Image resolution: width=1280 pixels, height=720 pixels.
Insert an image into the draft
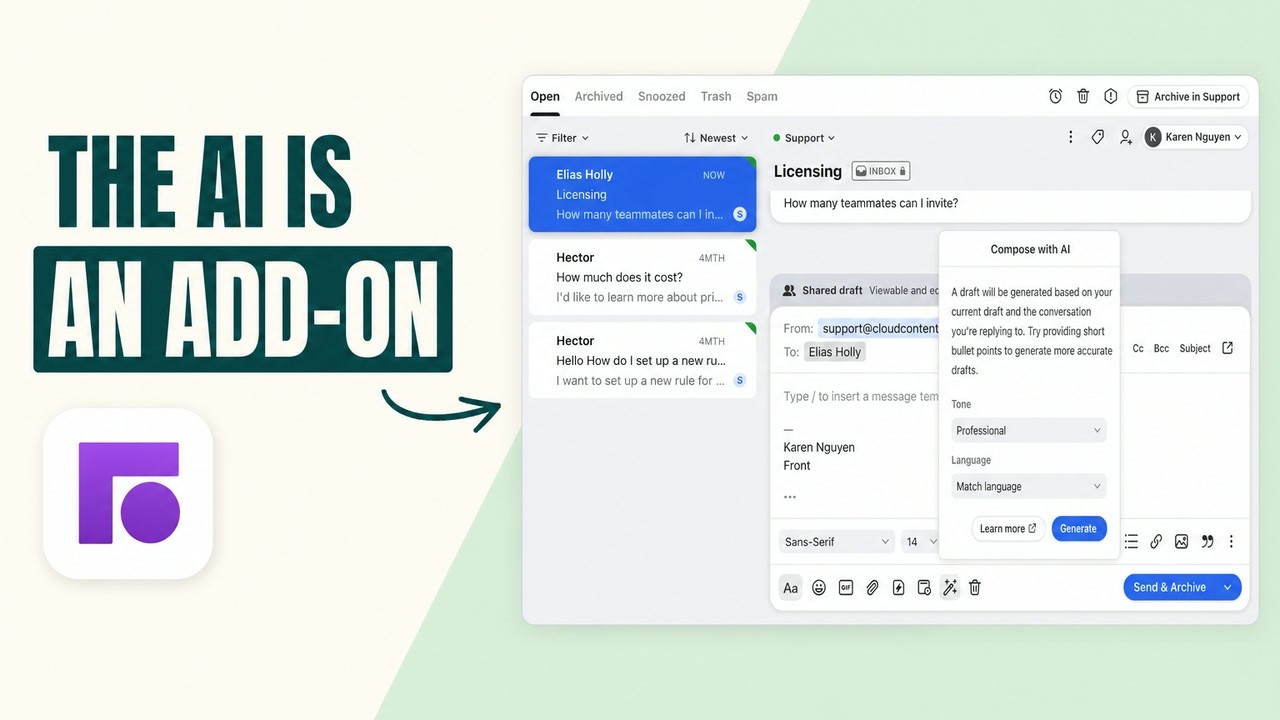pos(1181,541)
